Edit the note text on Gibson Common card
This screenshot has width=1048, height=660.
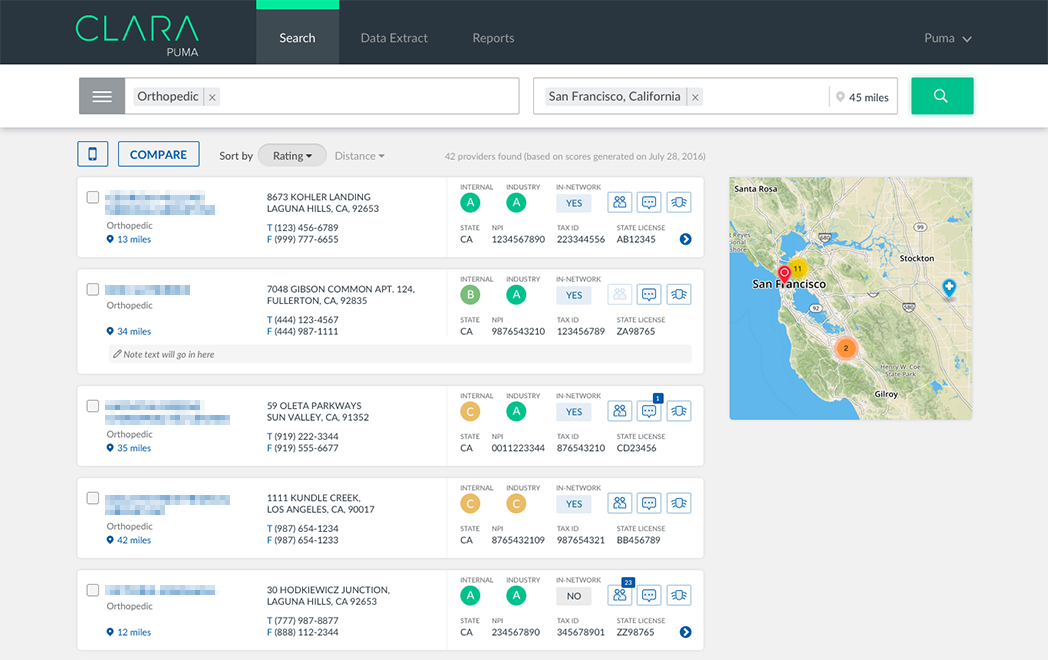(x=400, y=354)
